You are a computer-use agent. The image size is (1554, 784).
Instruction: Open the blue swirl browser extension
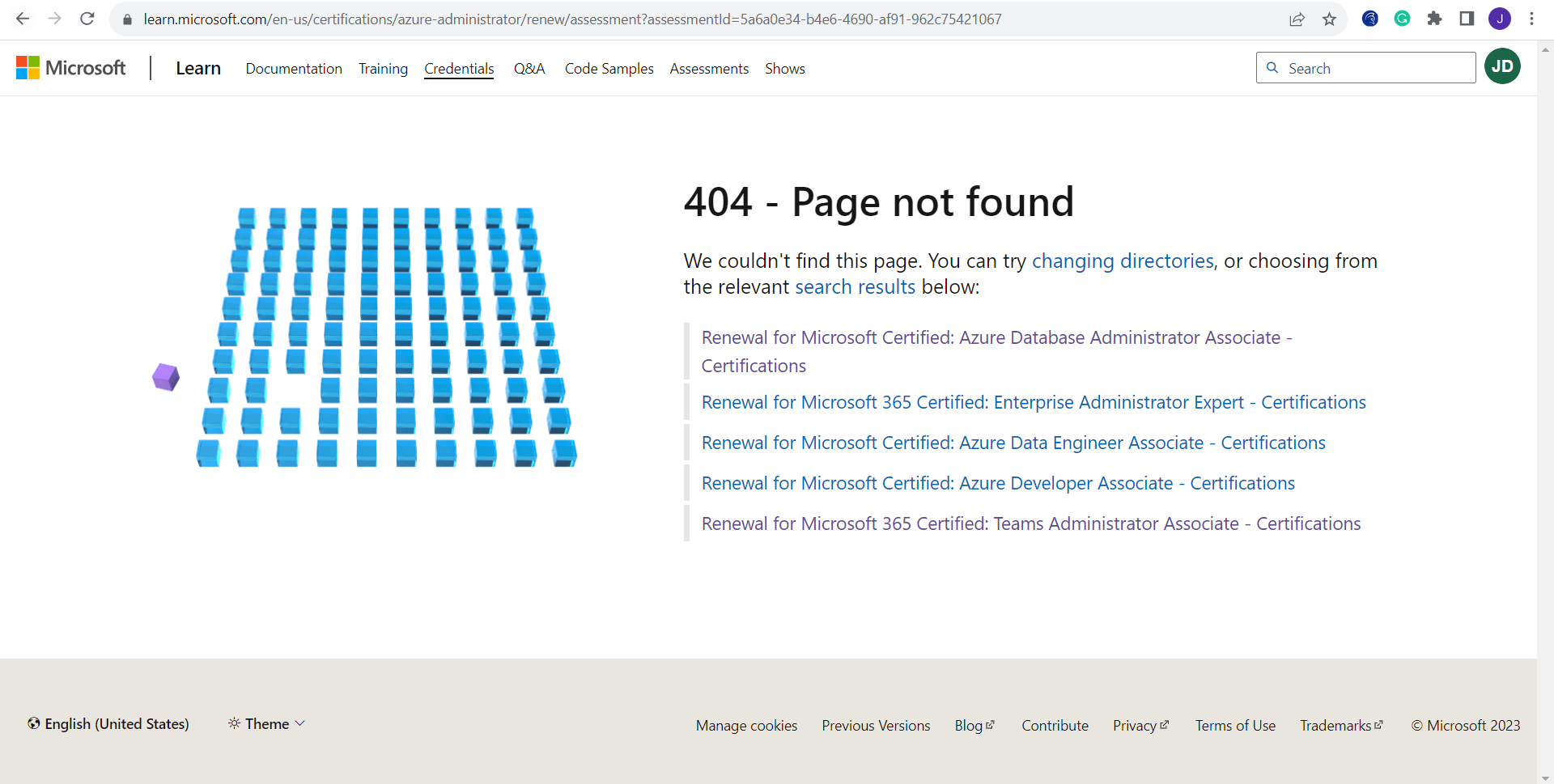[1370, 19]
